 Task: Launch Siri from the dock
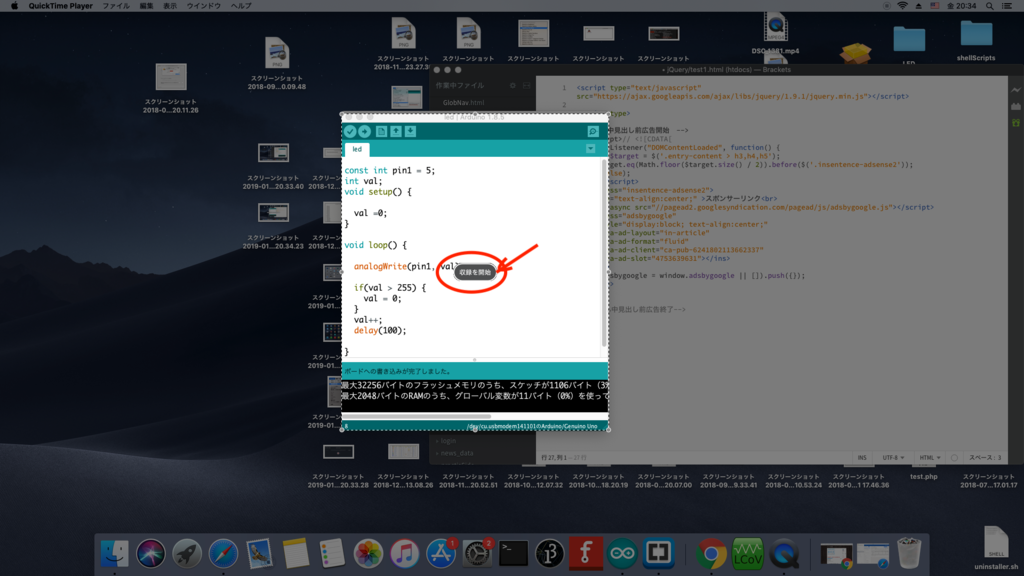coord(151,554)
